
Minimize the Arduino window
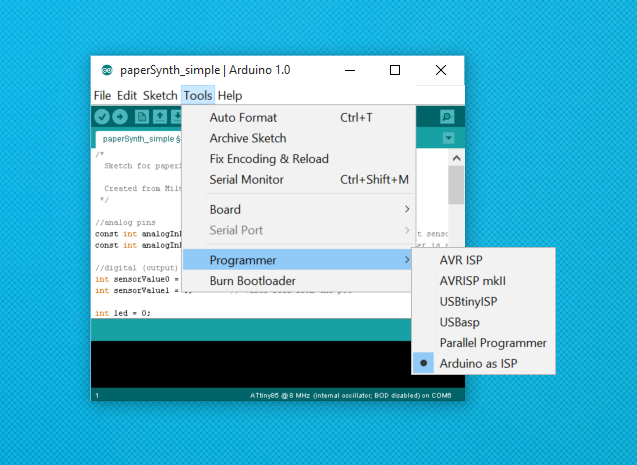tap(350, 70)
